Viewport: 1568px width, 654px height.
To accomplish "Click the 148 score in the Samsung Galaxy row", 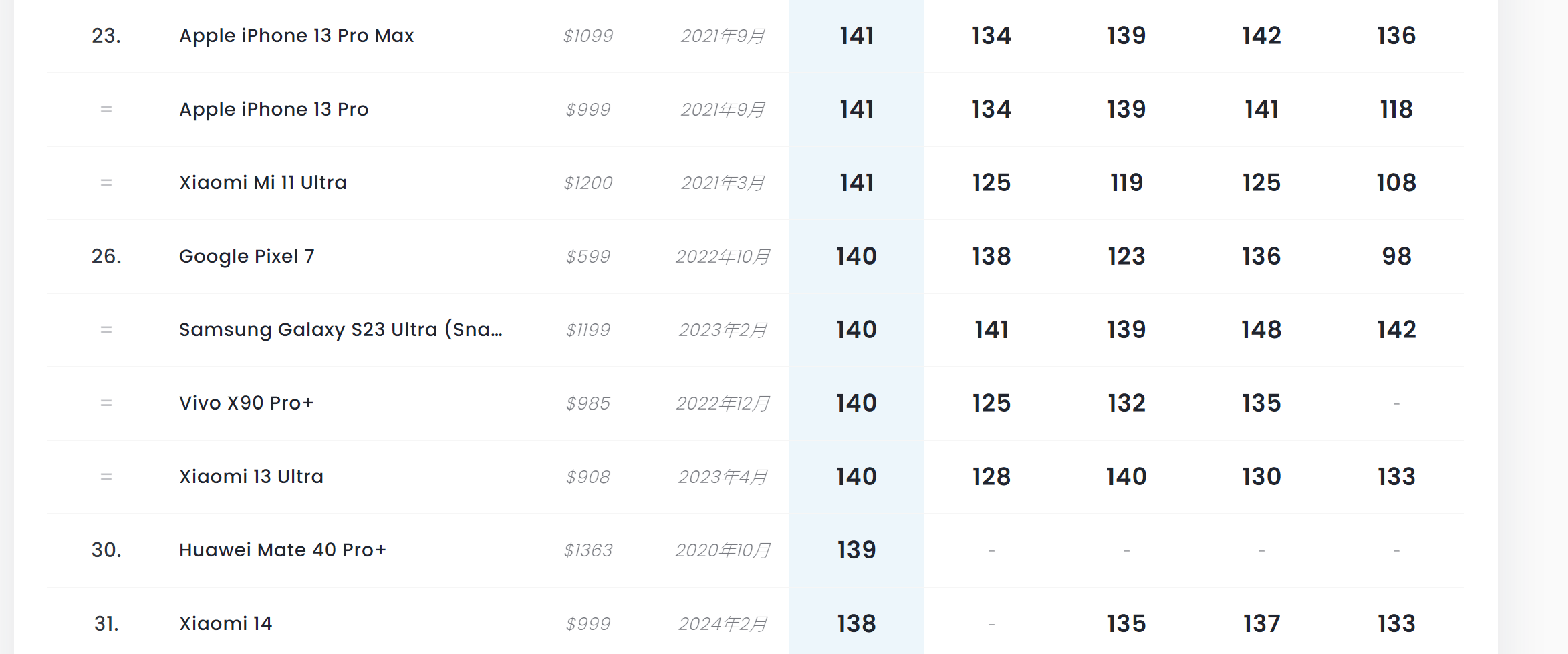I will pos(1261,329).
